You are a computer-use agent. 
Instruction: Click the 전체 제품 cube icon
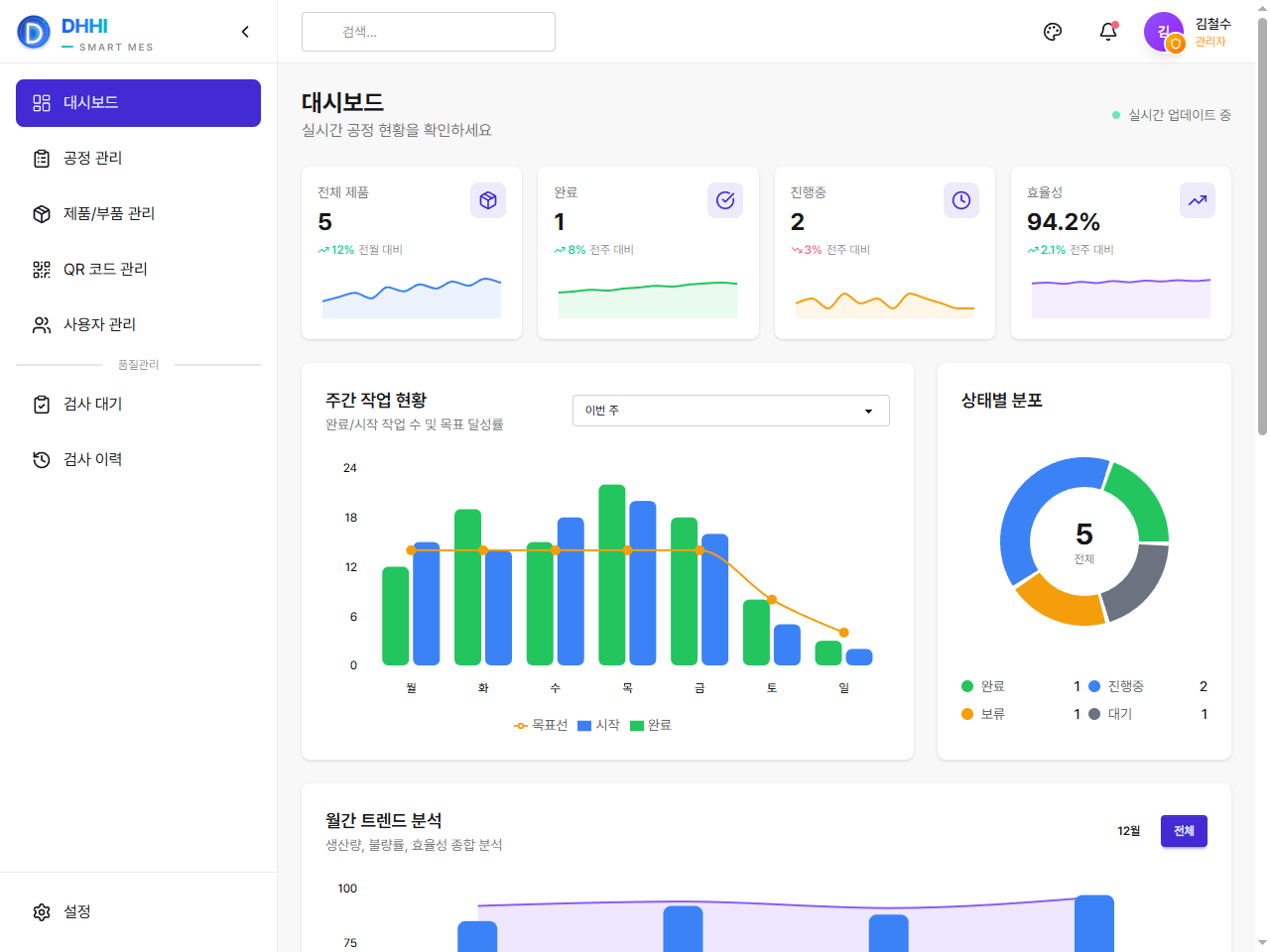click(x=488, y=200)
